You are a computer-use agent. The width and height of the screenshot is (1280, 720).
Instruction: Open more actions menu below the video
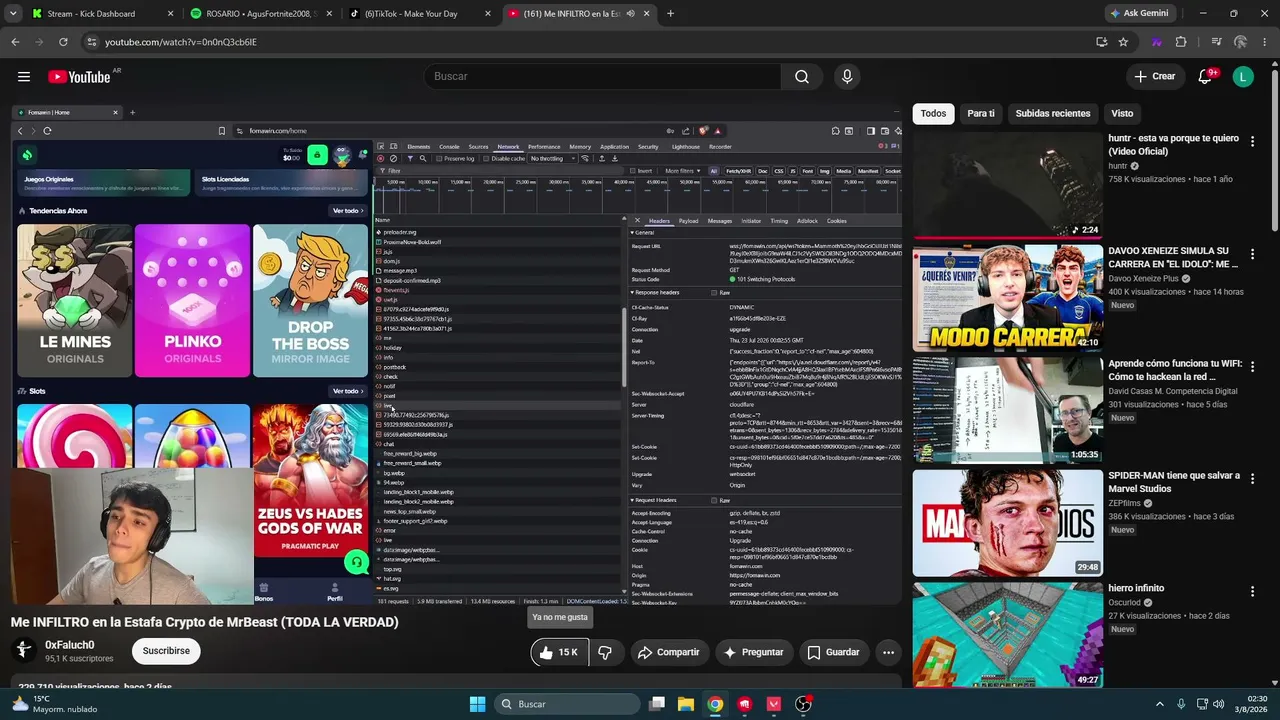point(888,652)
